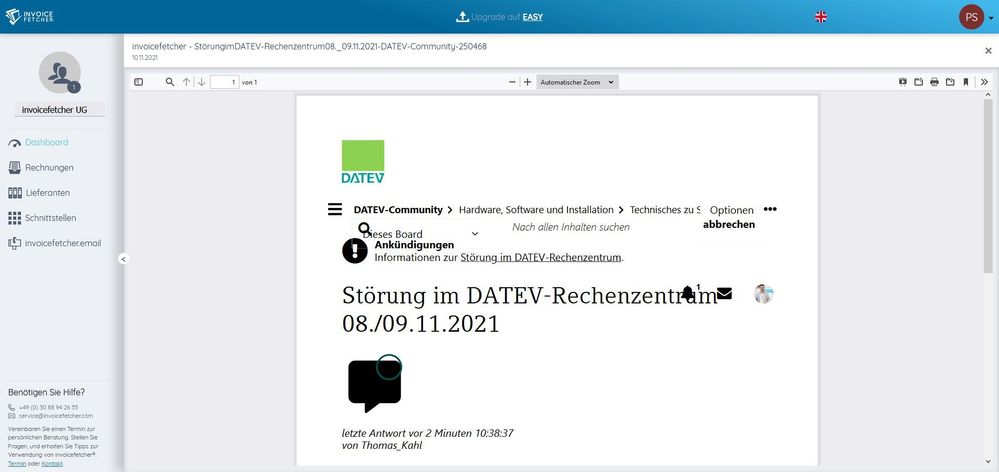Click the EASY upgrade link
The image size is (999, 472).
pyautogui.click(x=533, y=17)
